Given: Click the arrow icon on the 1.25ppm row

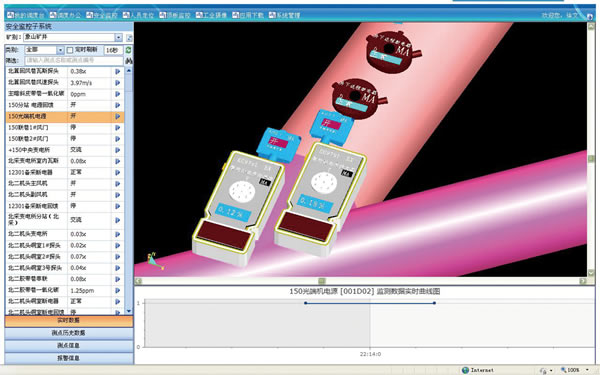Looking at the screenshot, I should pyautogui.click(x=117, y=290).
